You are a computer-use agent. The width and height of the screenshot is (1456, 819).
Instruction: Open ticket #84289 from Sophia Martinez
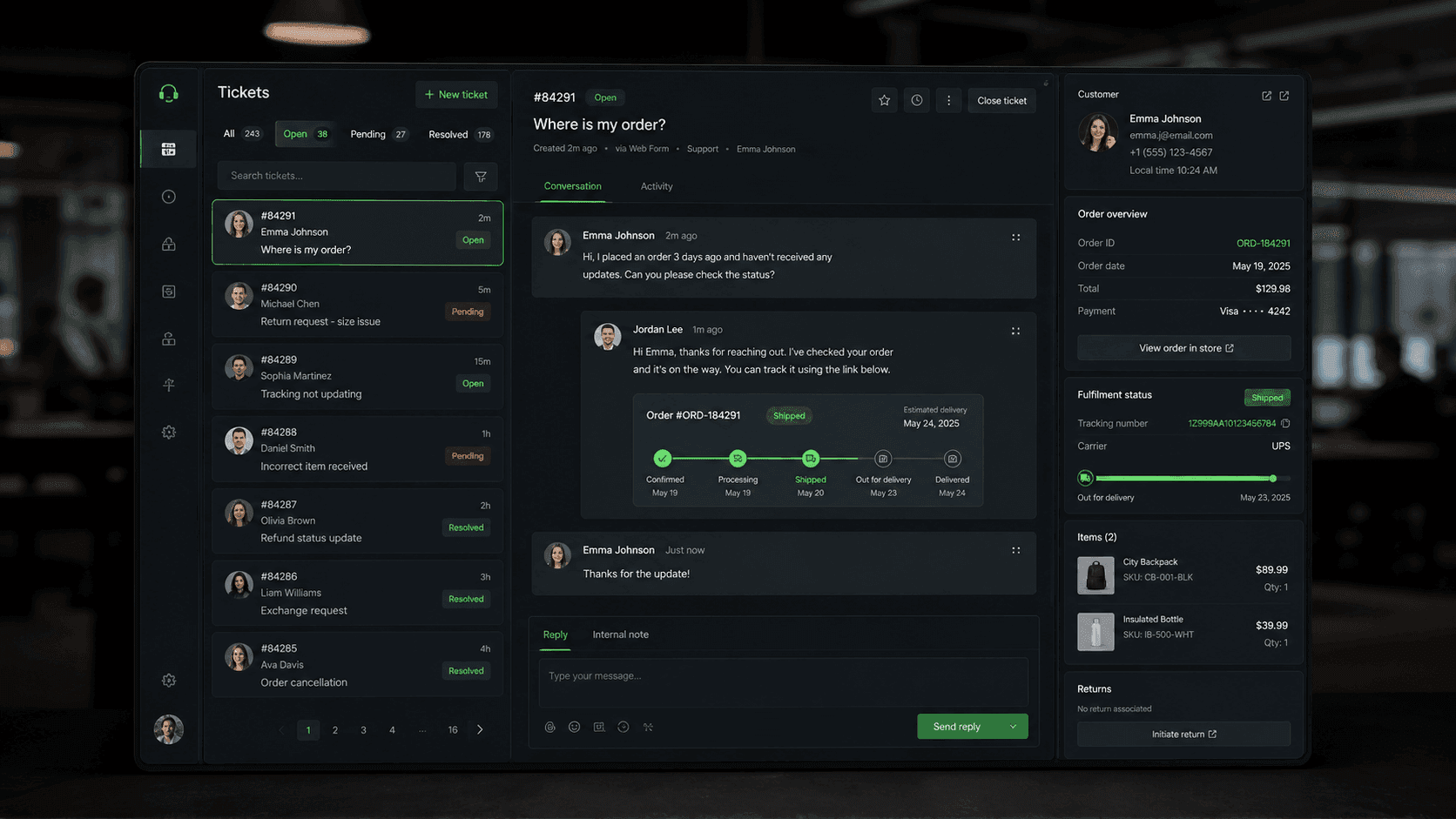click(x=357, y=377)
